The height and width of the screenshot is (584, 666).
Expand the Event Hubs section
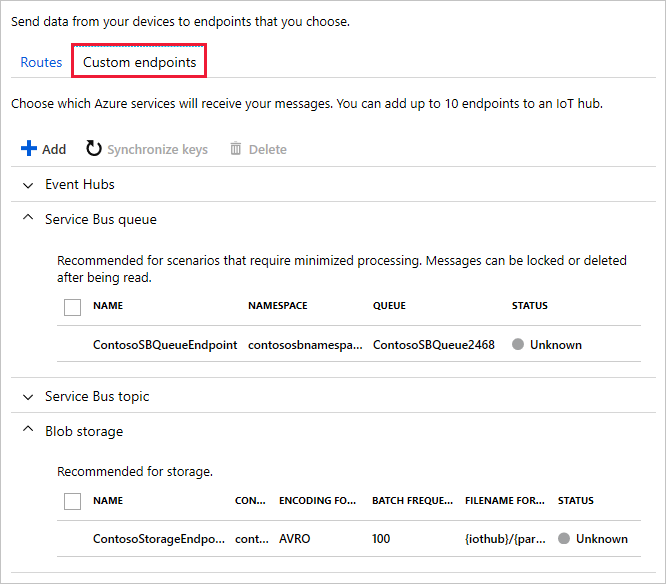[28, 185]
